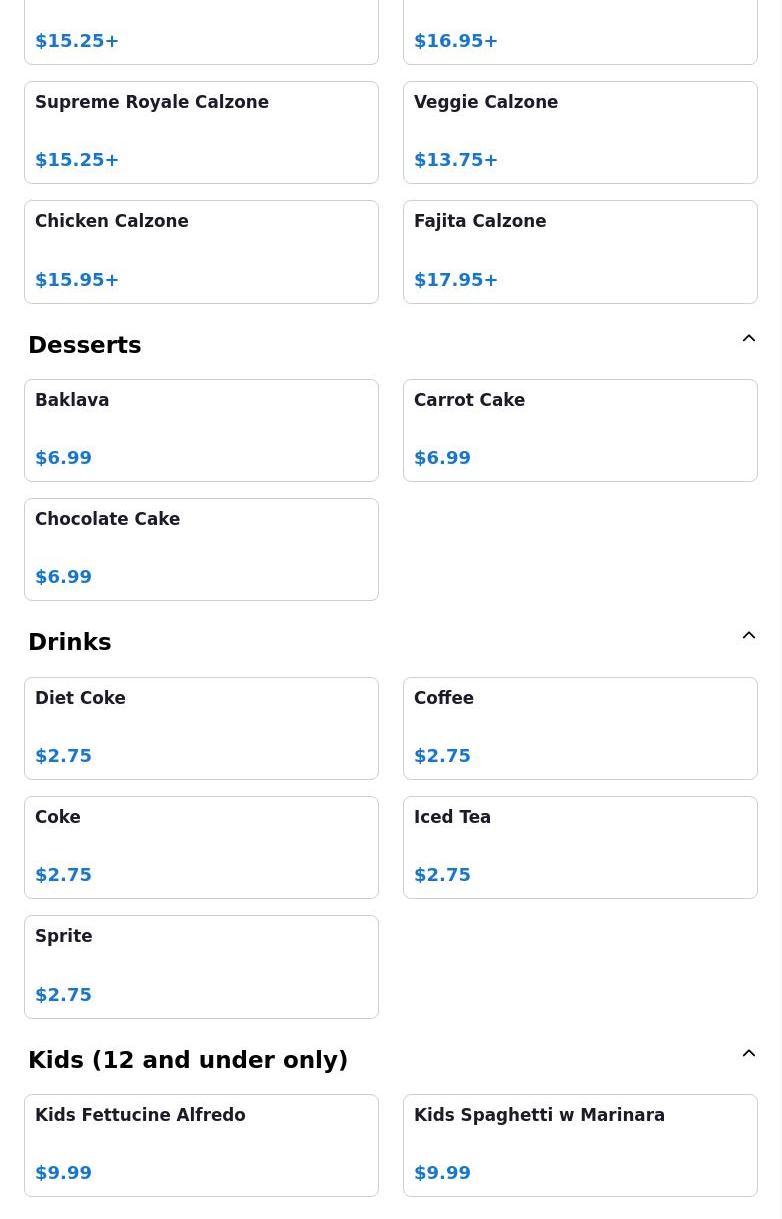
Task: Select Diet Coke drink
Action: point(201,728)
